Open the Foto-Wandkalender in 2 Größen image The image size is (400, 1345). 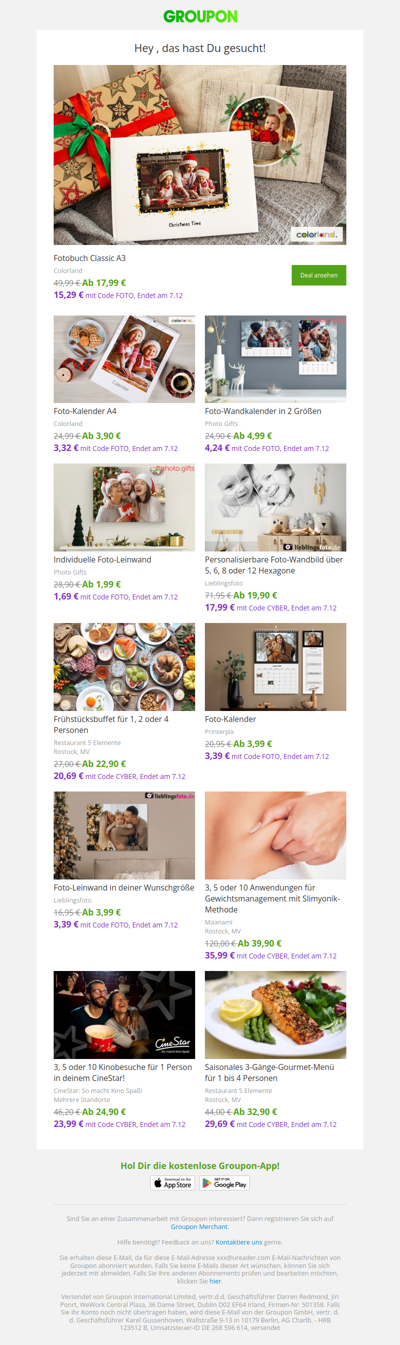tap(276, 359)
